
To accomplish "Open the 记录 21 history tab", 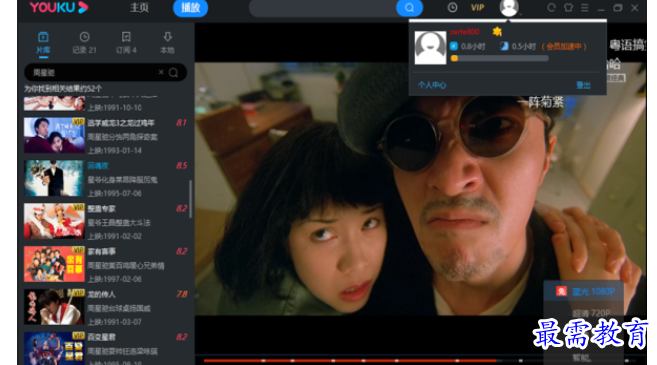I will pyautogui.click(x=84, y=43).
